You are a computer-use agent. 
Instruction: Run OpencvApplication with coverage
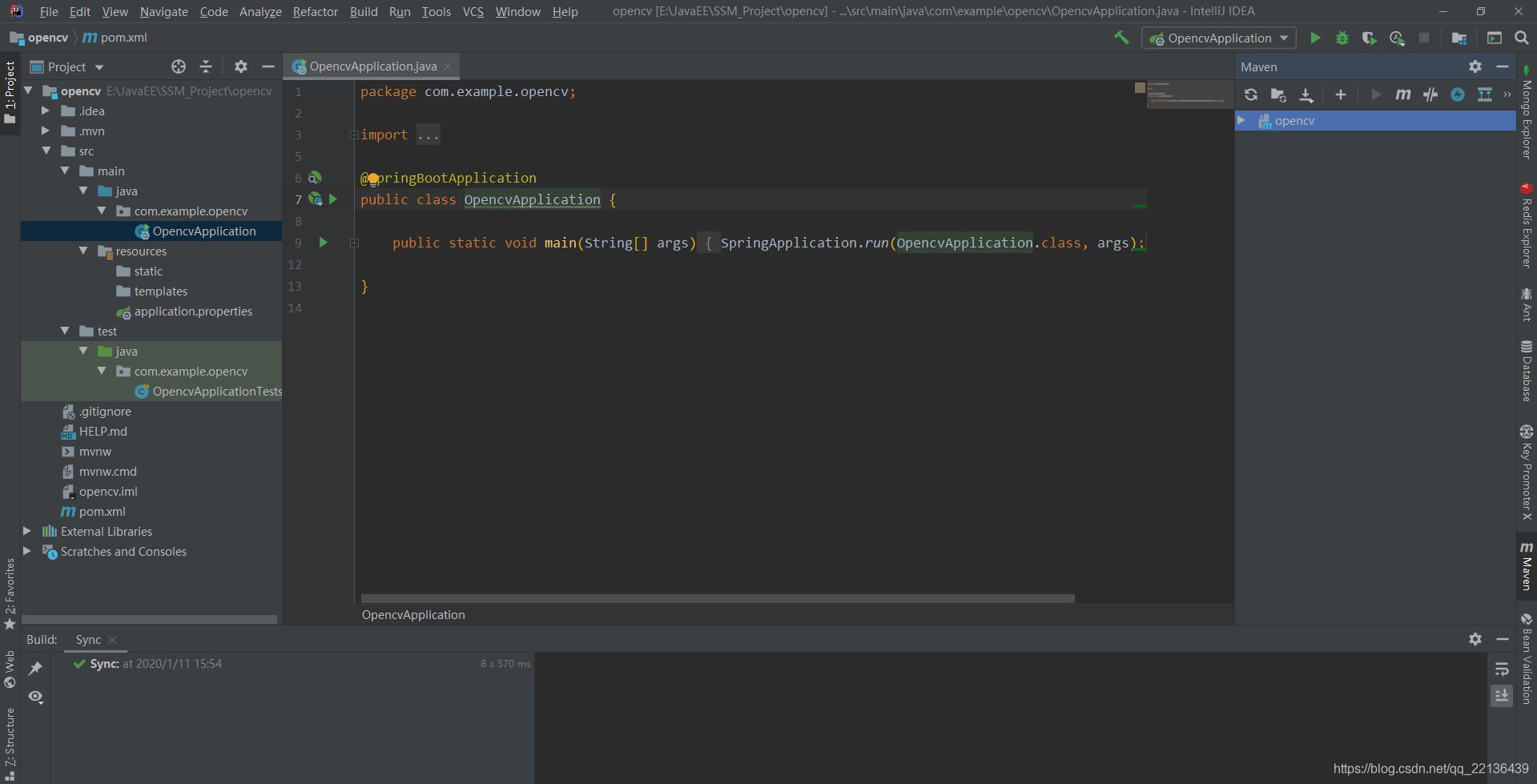coord(1370,38)
